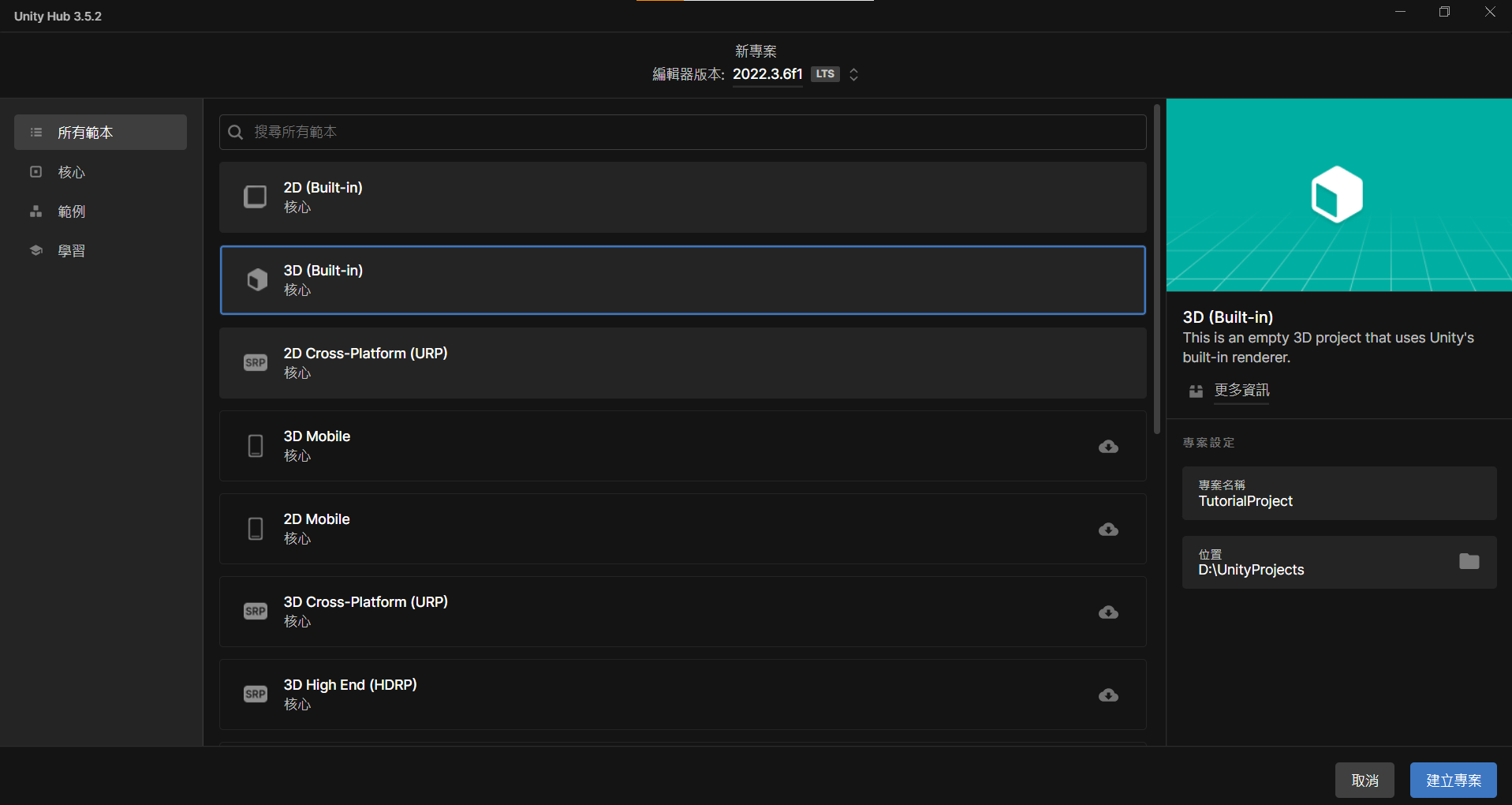1512x805 pixels.
Task: Click the icon beside 更多資訊
Action: pyautogui.click(x=1196, y=391)
